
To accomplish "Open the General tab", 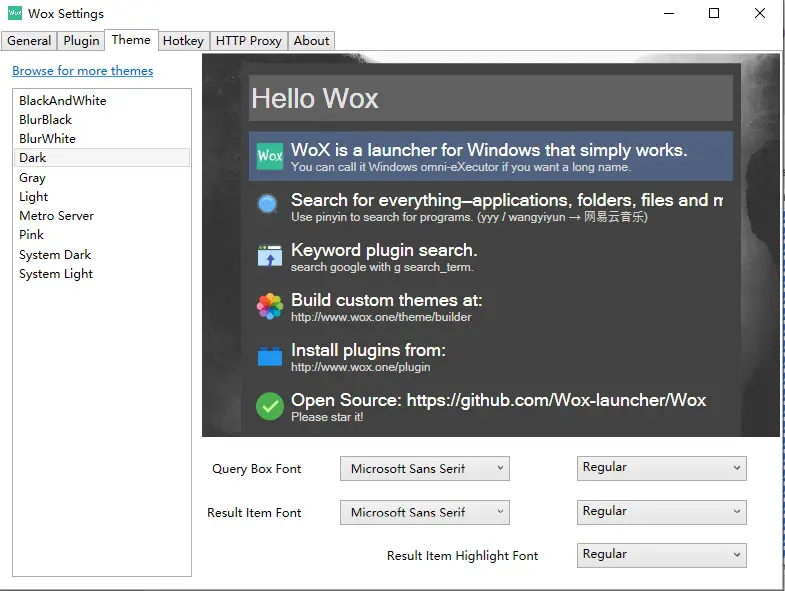I will (29, 41).
